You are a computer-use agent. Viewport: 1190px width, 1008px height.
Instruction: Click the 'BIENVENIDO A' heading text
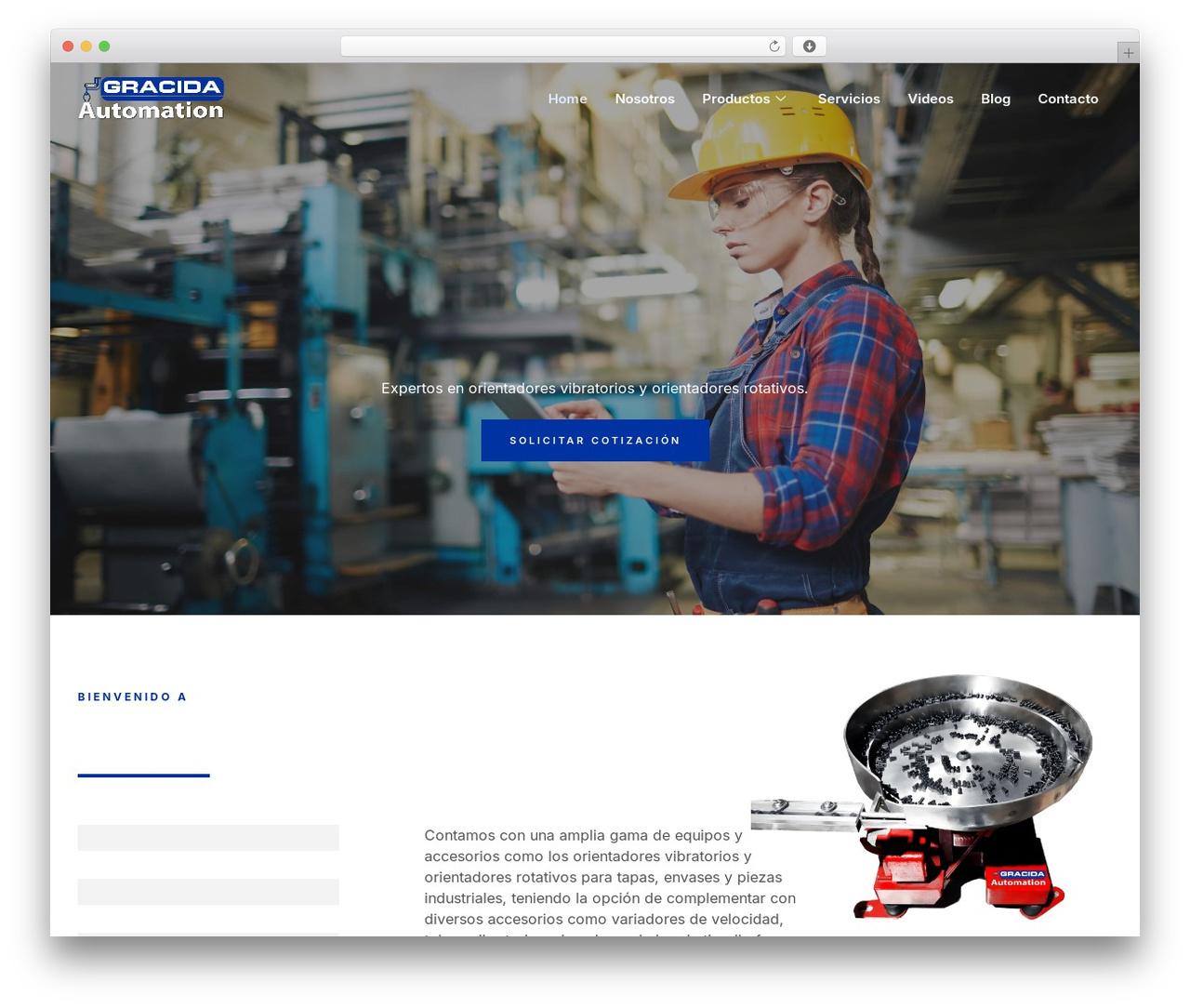[x=132, y=696]
